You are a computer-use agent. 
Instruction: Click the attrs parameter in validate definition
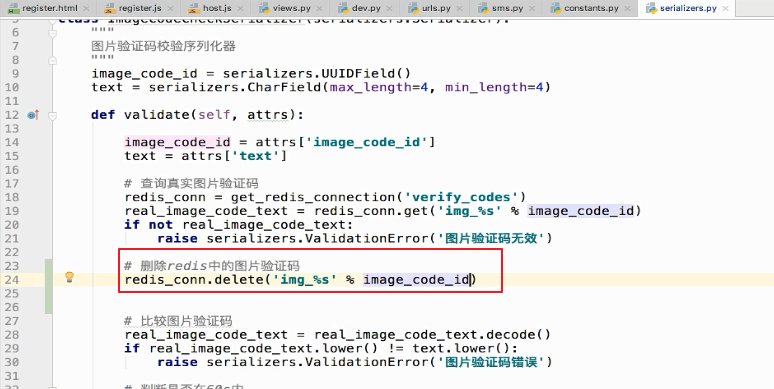click(268, 115)
